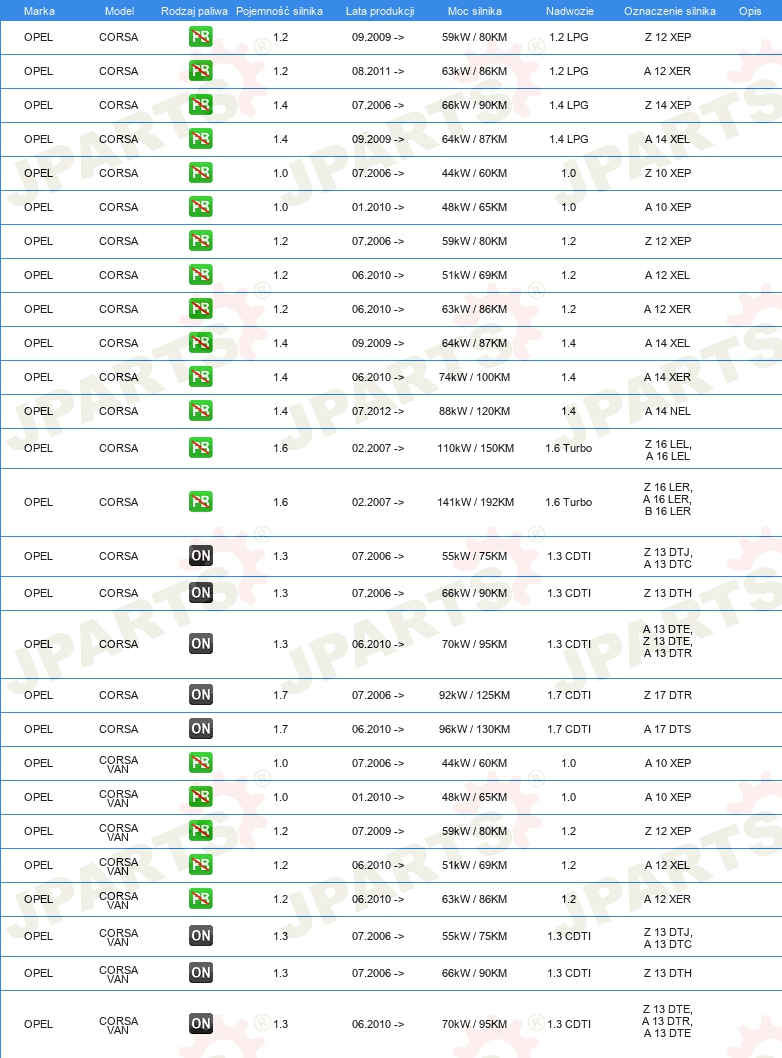
Task: Select '1.6 Turbo' cell in 141kW row
Action: tap(569, 502)
